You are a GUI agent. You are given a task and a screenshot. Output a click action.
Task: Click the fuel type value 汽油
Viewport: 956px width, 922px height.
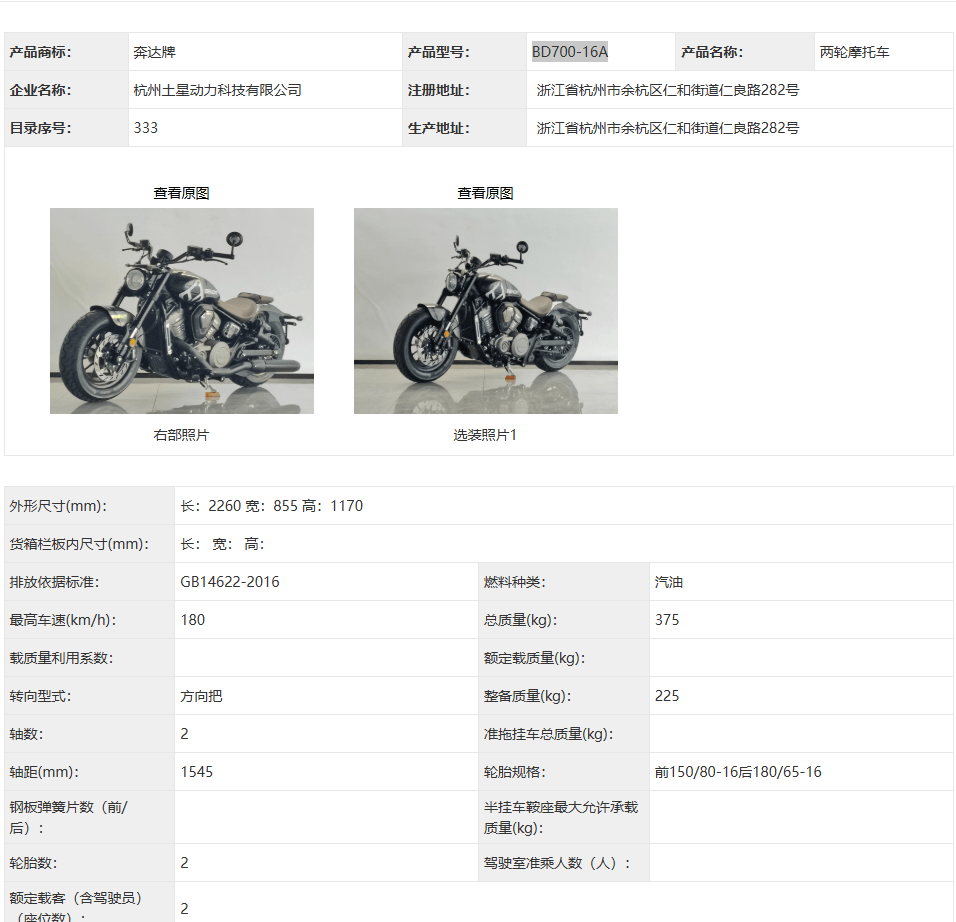pyautogui.click(x=669, y=582)
